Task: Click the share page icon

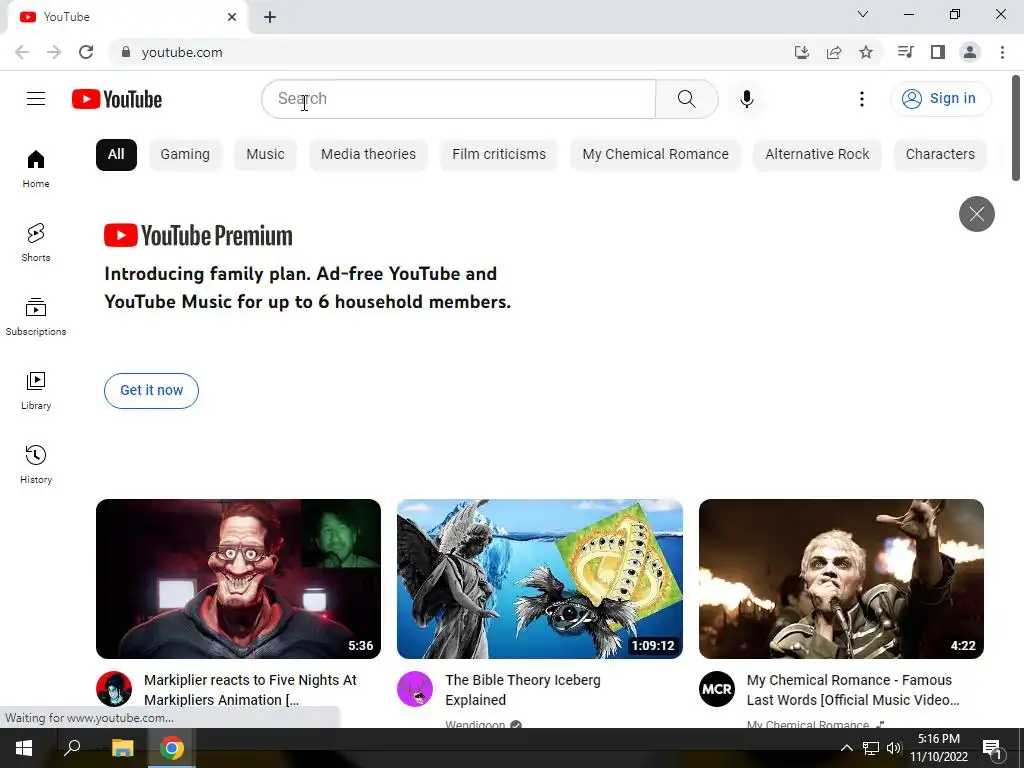Action: [x=834, y=52]
